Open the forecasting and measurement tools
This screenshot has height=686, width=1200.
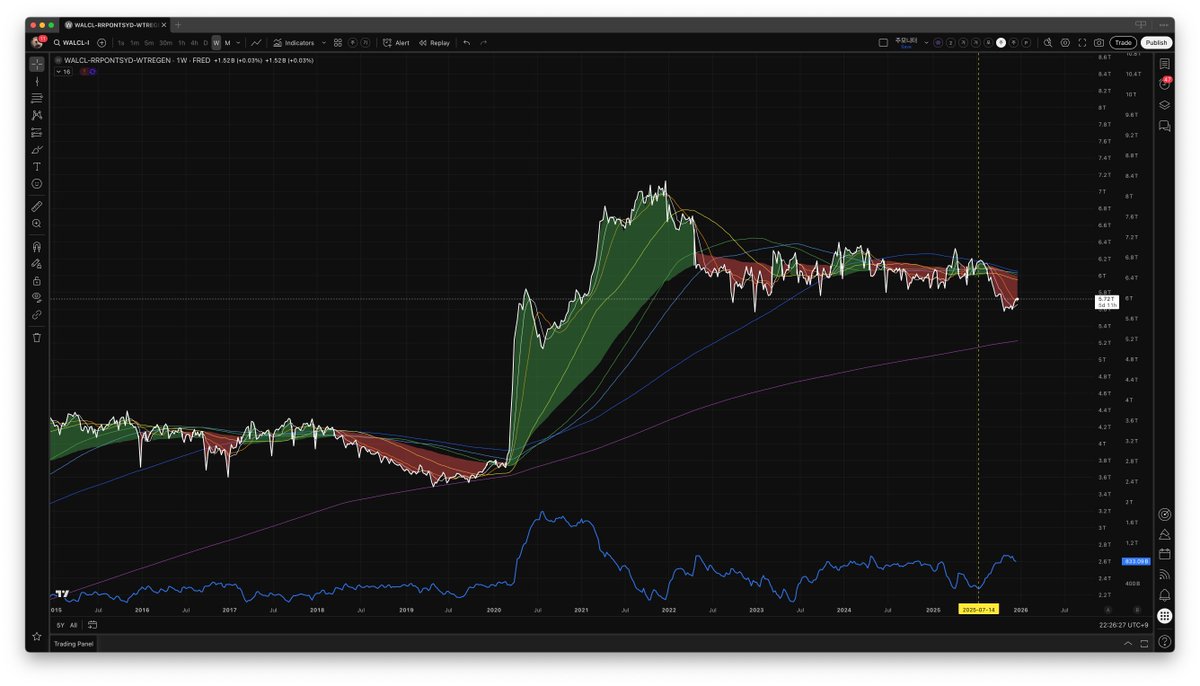pyautogui.click(x=37, y=132)
